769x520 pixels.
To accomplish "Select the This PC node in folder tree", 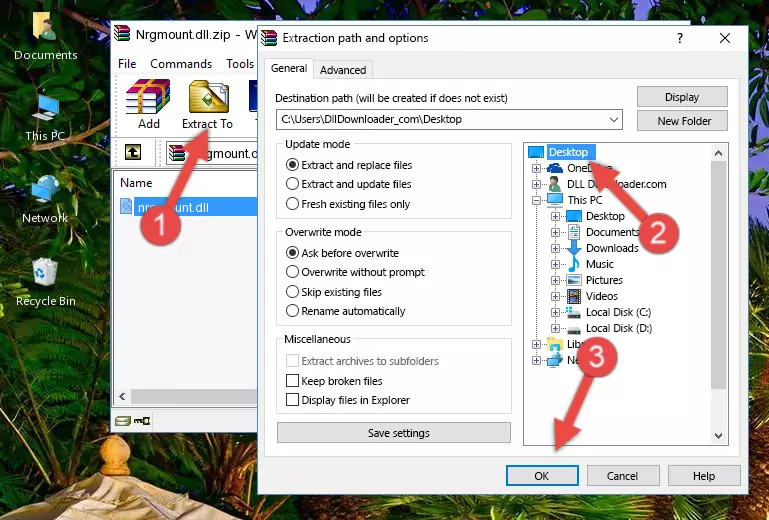I will tap(585, 200).
